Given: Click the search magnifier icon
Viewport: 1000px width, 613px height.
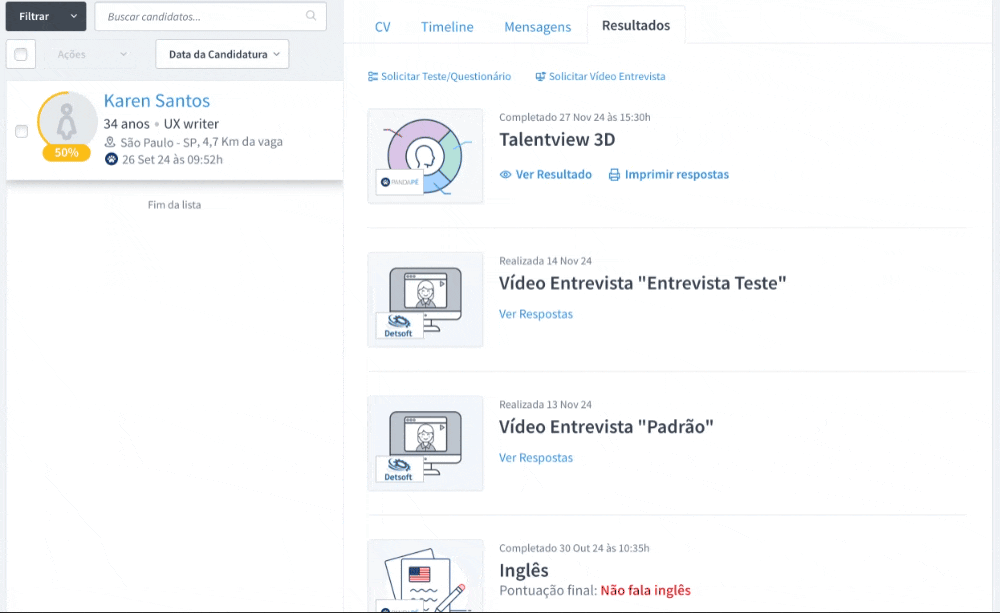Looking at the screenshot, I should [x=312, y=16].
